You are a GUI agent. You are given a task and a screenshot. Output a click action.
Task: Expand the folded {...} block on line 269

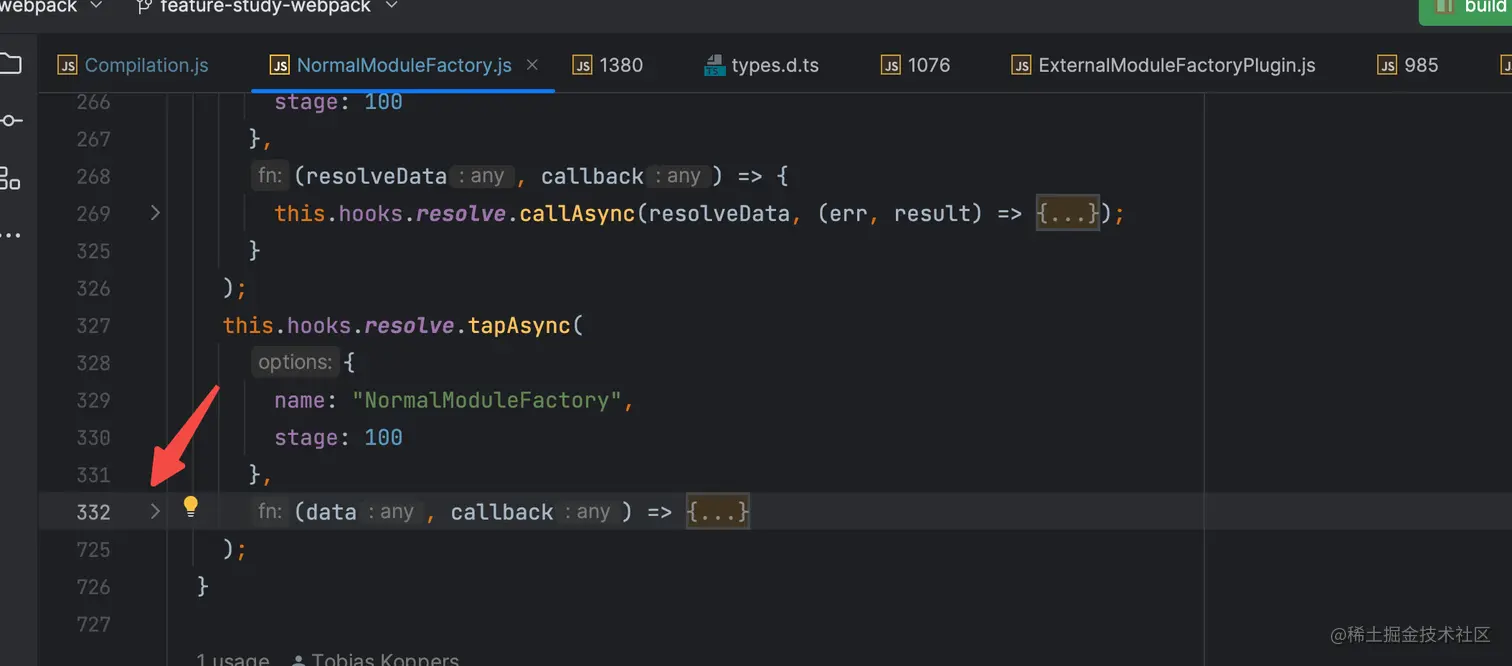click(x=1068, y=213)
